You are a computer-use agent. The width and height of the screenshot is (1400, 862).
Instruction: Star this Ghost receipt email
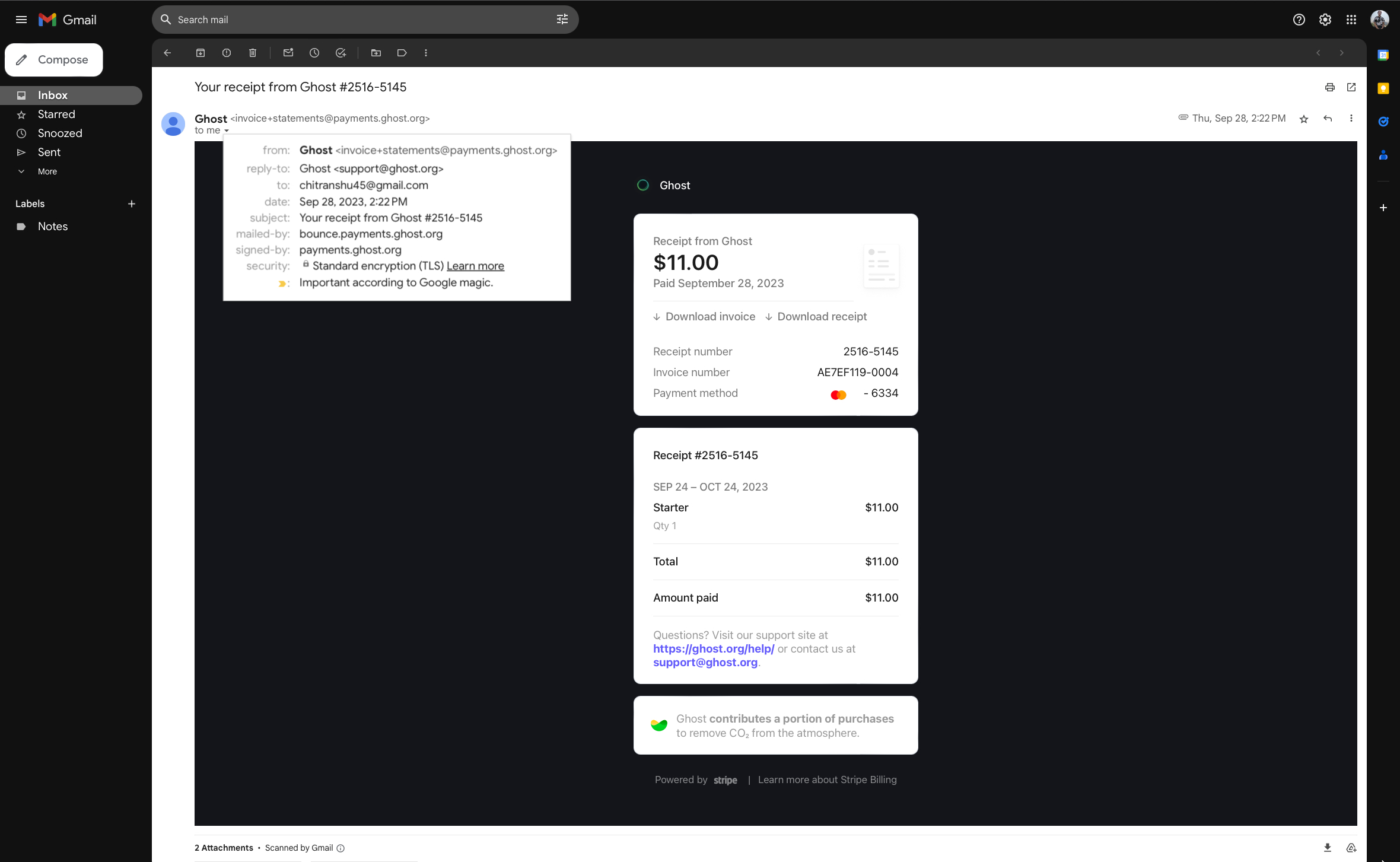1304,119
